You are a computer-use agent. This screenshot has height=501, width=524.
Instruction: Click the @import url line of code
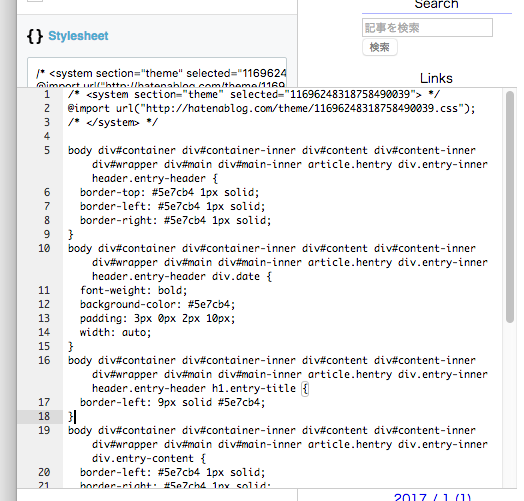coord(271,108)
